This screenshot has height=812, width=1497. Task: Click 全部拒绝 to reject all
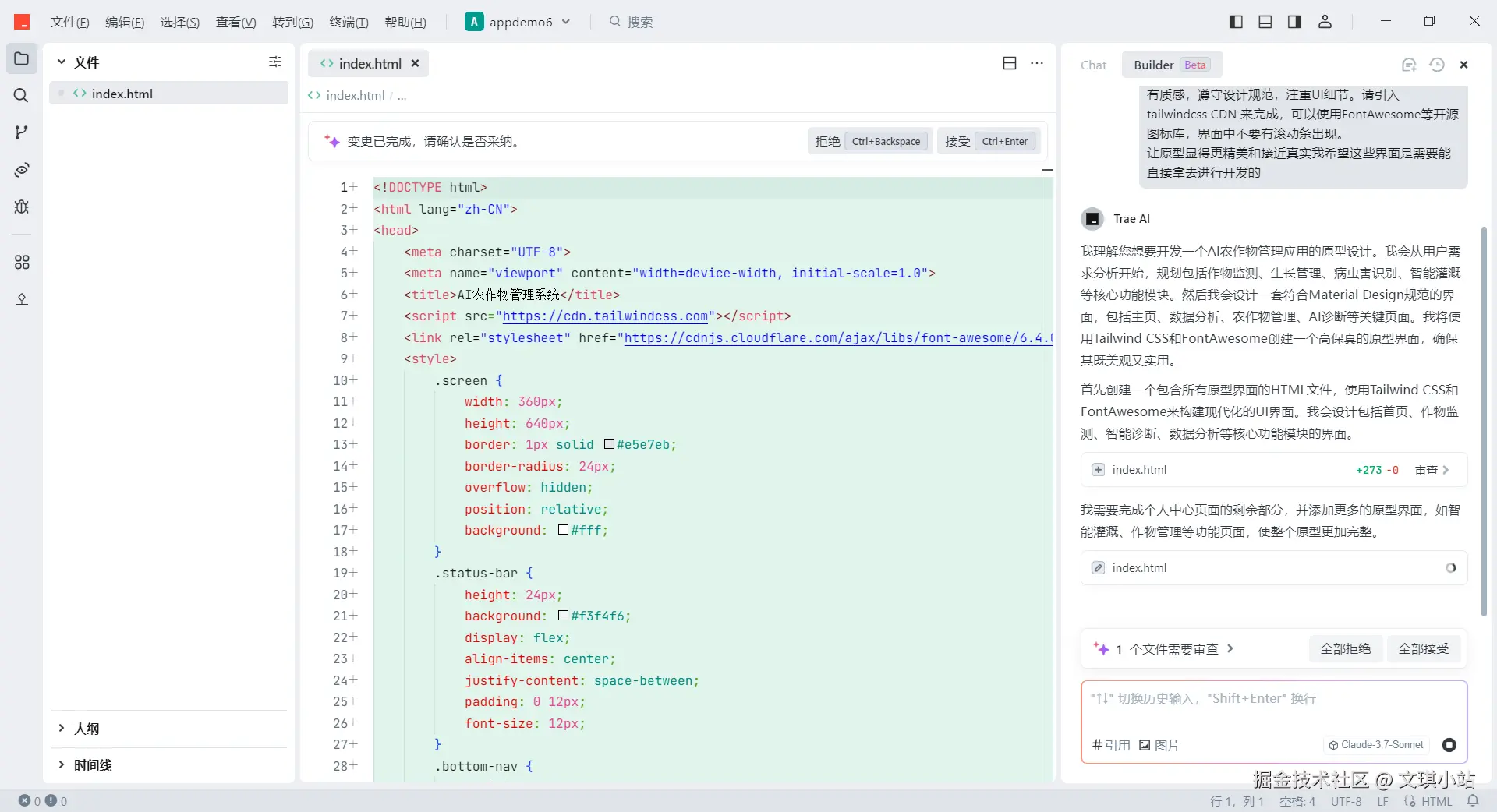point(1345,649)
